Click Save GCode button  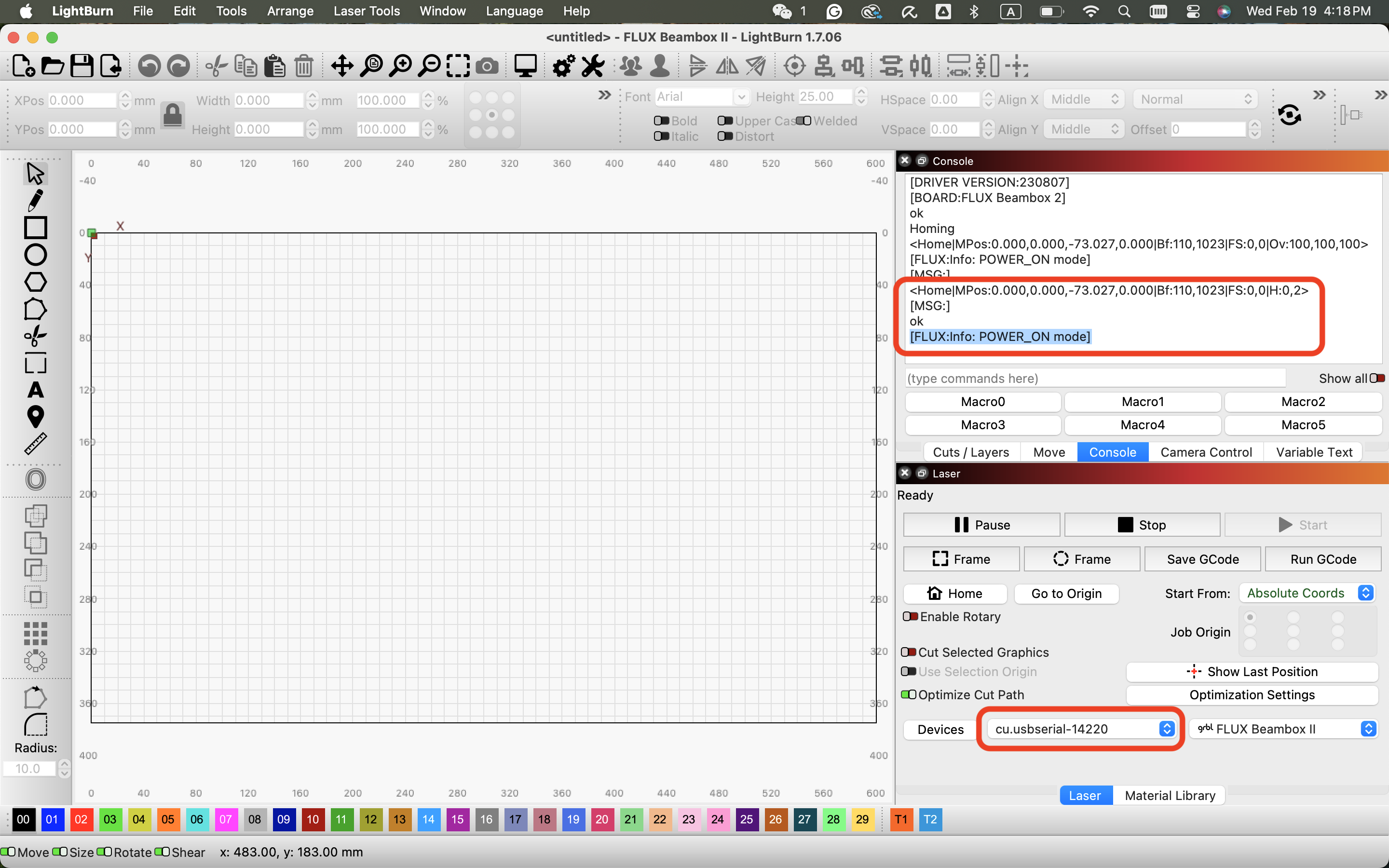[x=1202, y=559]
